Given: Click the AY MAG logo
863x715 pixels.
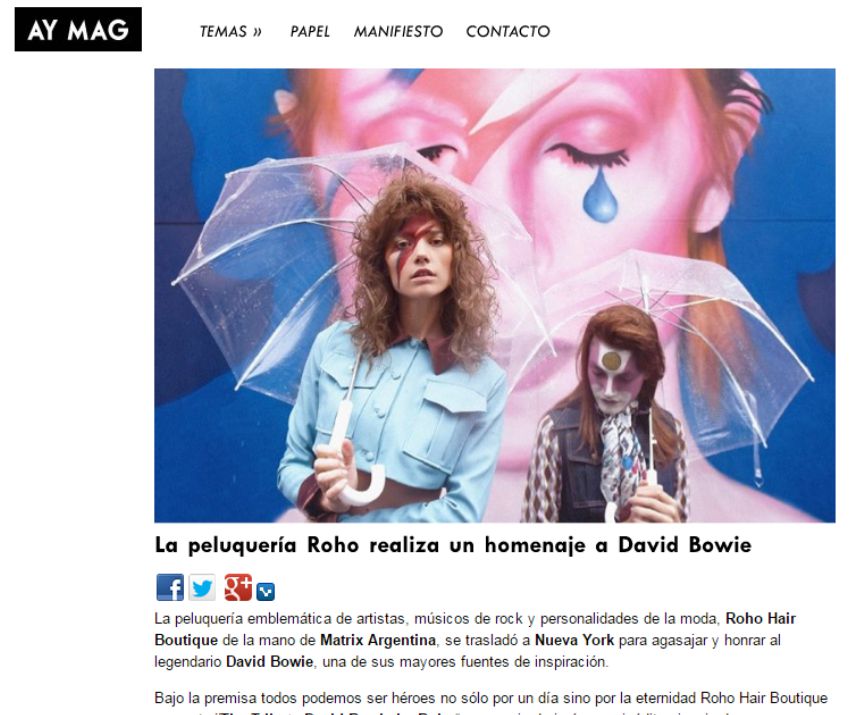Looking at the screenshot, I should pos(78,29).
